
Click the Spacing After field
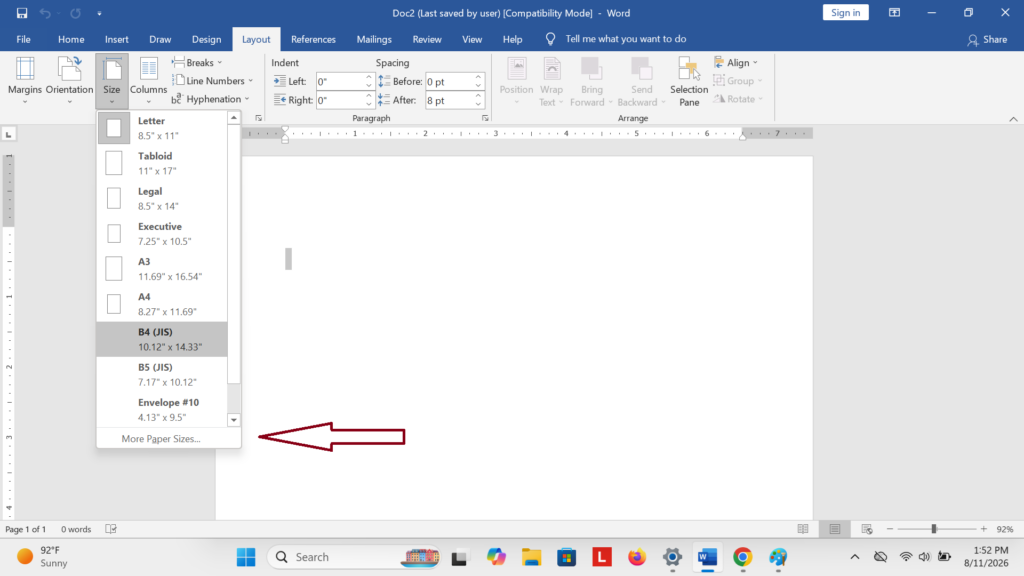(449, 100)
